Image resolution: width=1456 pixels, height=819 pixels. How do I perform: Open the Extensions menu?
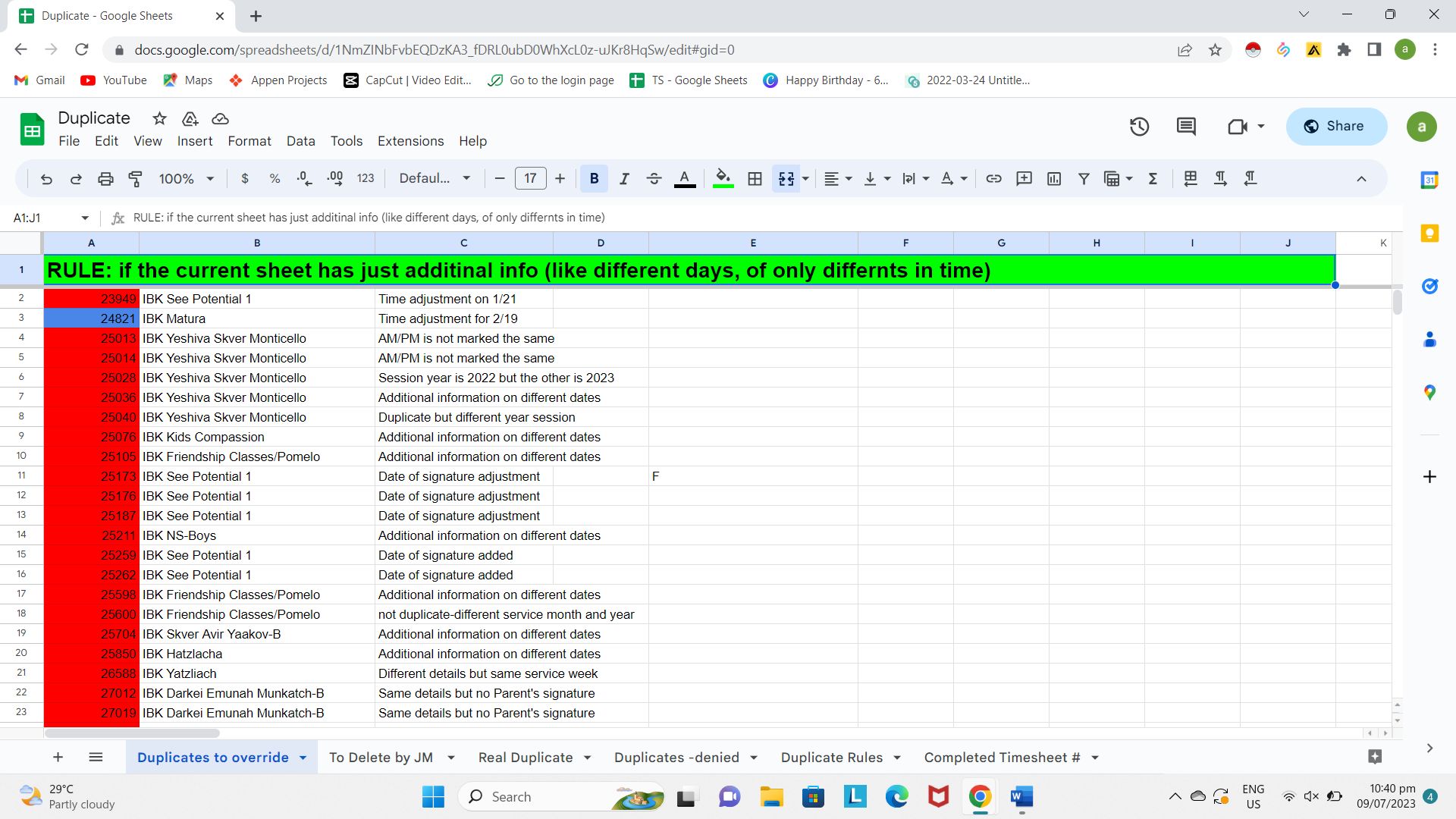pyautogui.click(x=410, y=141)
